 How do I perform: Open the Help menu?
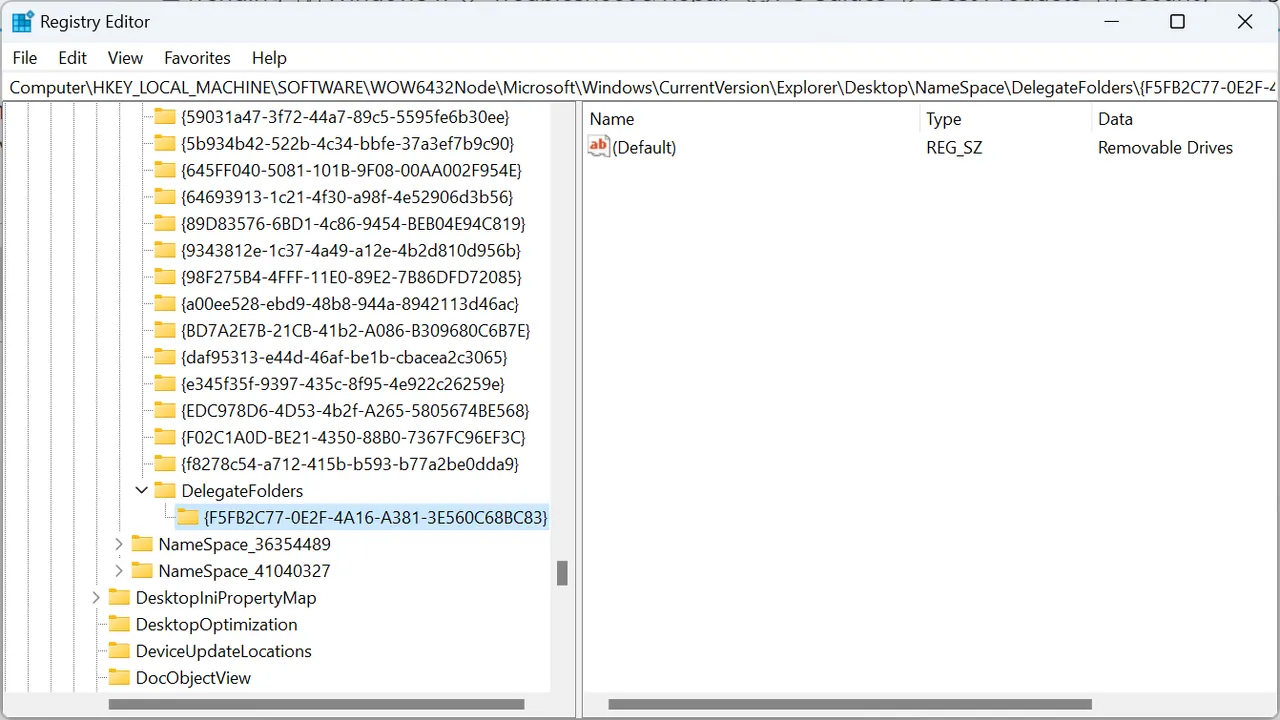pos(269,58)
